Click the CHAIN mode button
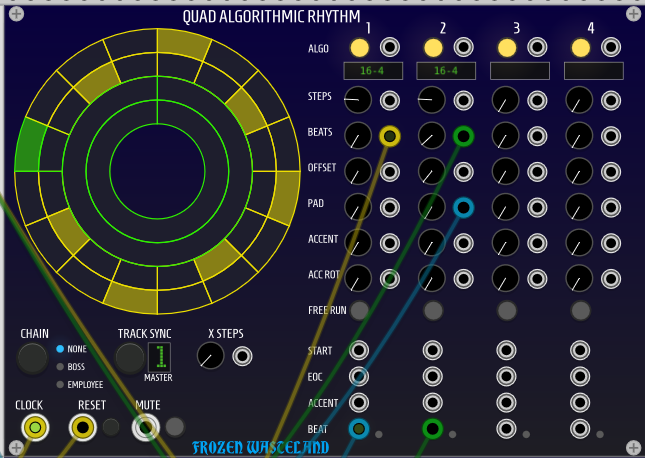The image size is (645, 458). (x=32, y=358)
